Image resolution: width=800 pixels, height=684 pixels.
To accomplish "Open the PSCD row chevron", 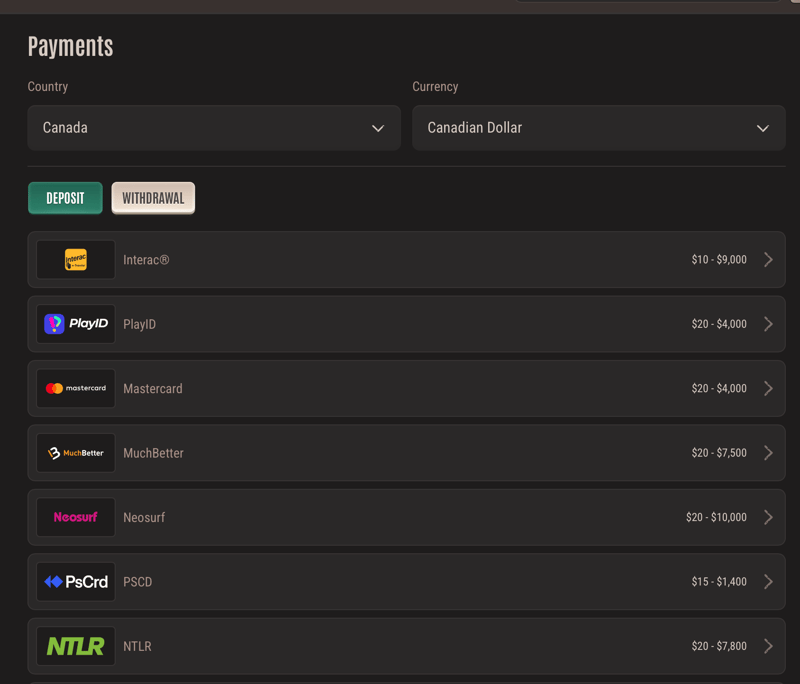I will 768,582.
